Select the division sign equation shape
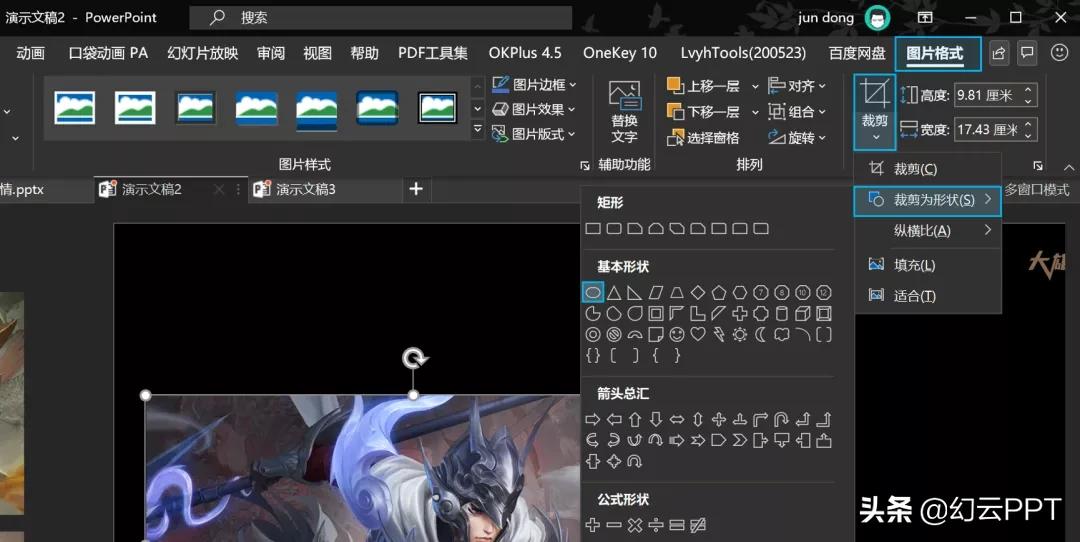Viewport: 1080px width, 542px height. [656, 525]
